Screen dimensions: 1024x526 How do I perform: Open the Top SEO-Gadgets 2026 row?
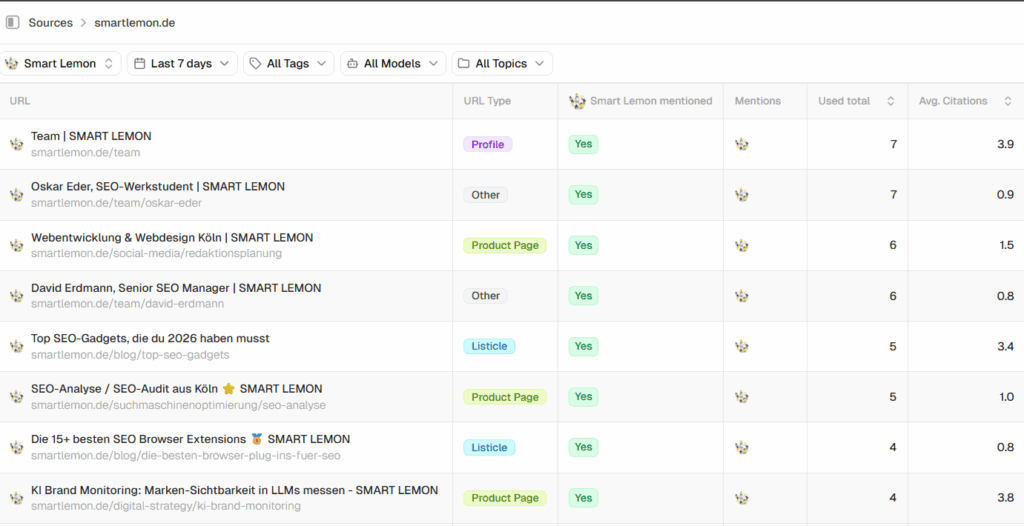point(512,346)
